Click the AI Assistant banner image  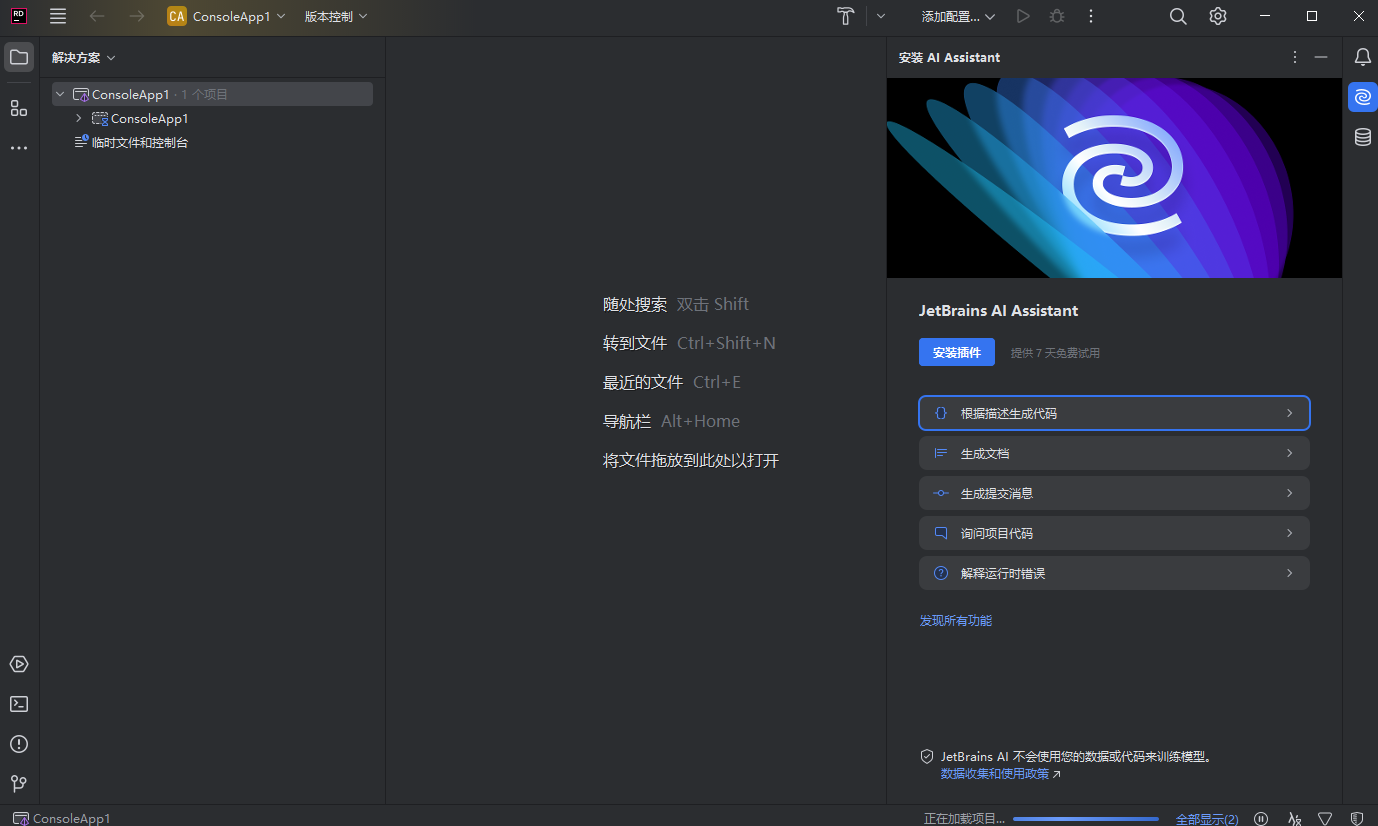(x=1114, y=178)
